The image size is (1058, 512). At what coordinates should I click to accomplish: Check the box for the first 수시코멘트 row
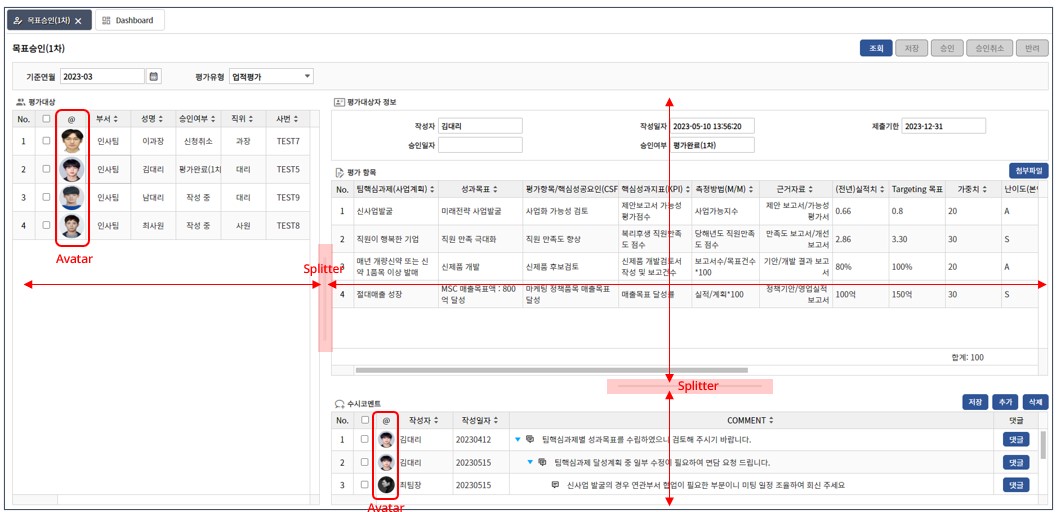point(365,439)
